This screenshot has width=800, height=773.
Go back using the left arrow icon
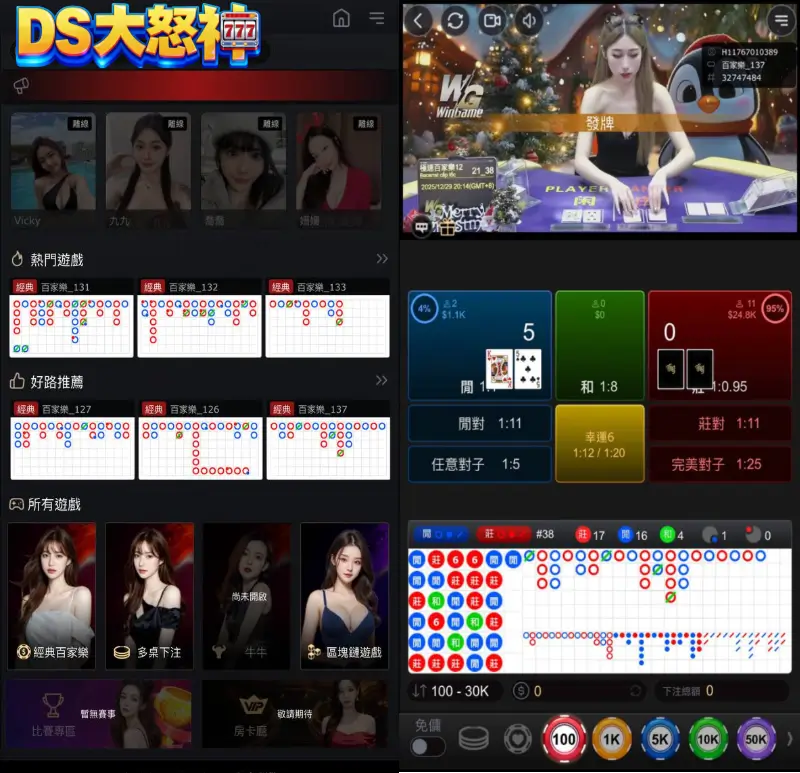pos(419,20)
